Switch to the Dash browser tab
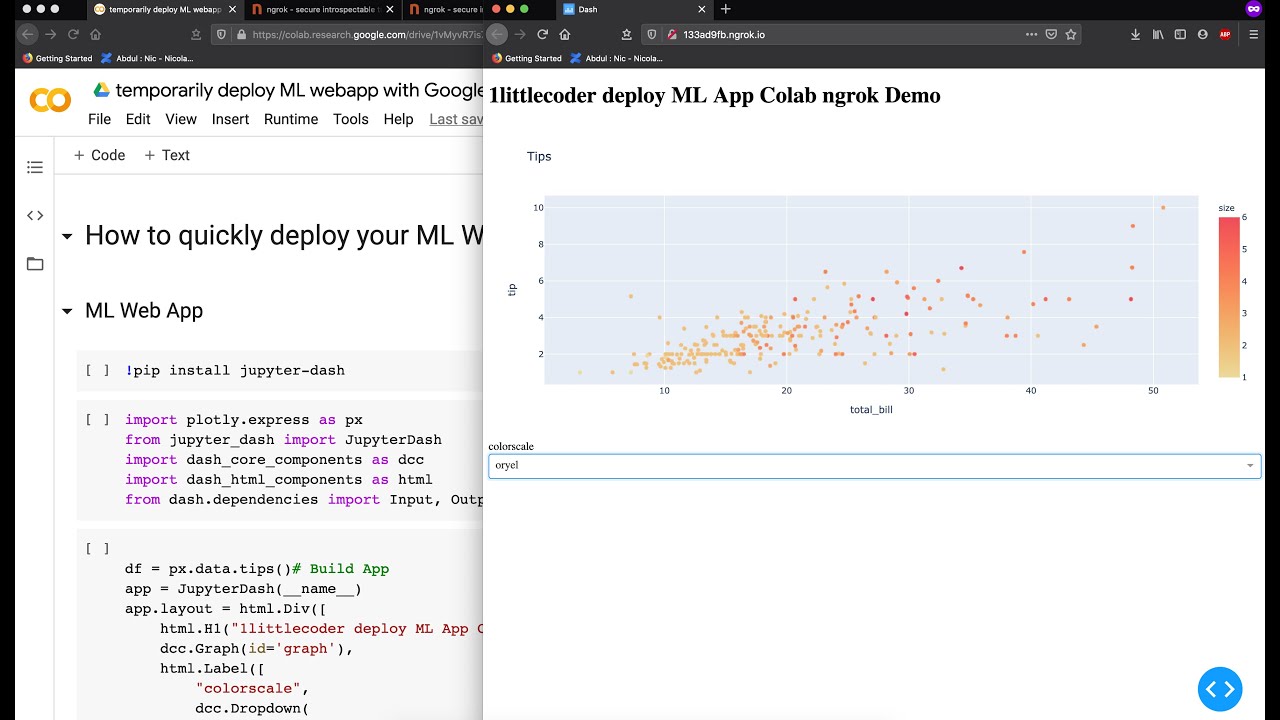The width and height of the screenshot is (1280, 720). pyautogui.click(x=630, y=9)
